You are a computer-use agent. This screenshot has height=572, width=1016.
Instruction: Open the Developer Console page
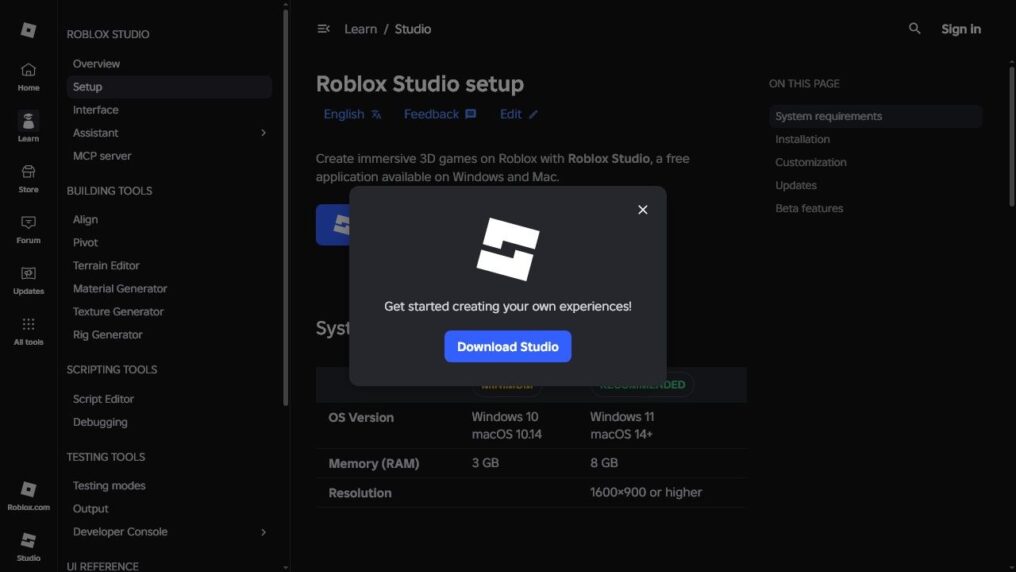click(120, 532)
